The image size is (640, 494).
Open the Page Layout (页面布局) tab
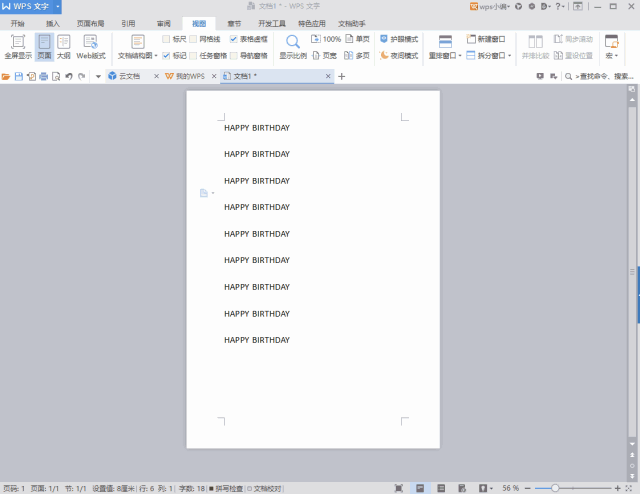tap(90, 24)
